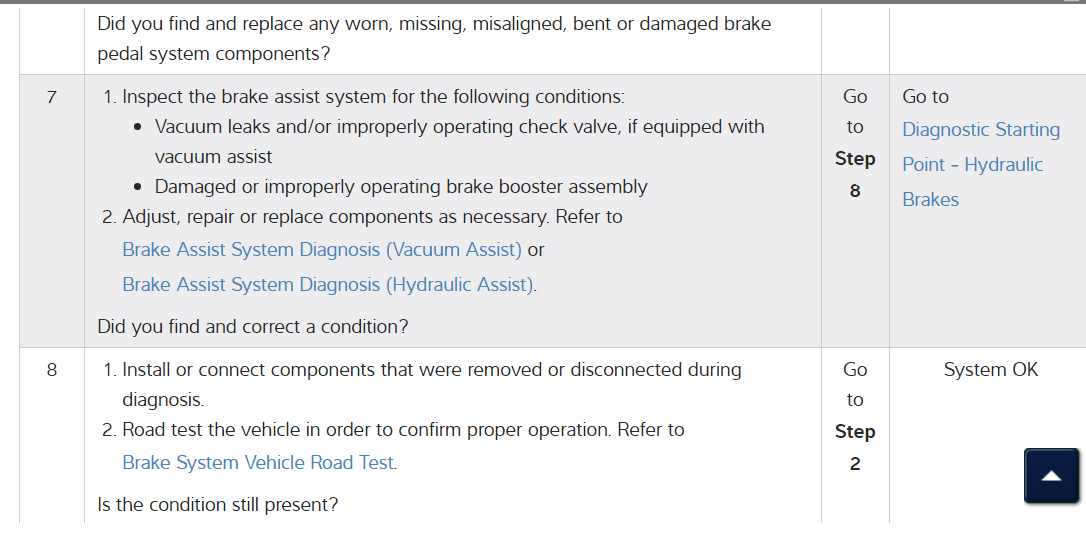1086x534 pixels.
Task: Select the "System OK" cell text
Action: (990, 370)
